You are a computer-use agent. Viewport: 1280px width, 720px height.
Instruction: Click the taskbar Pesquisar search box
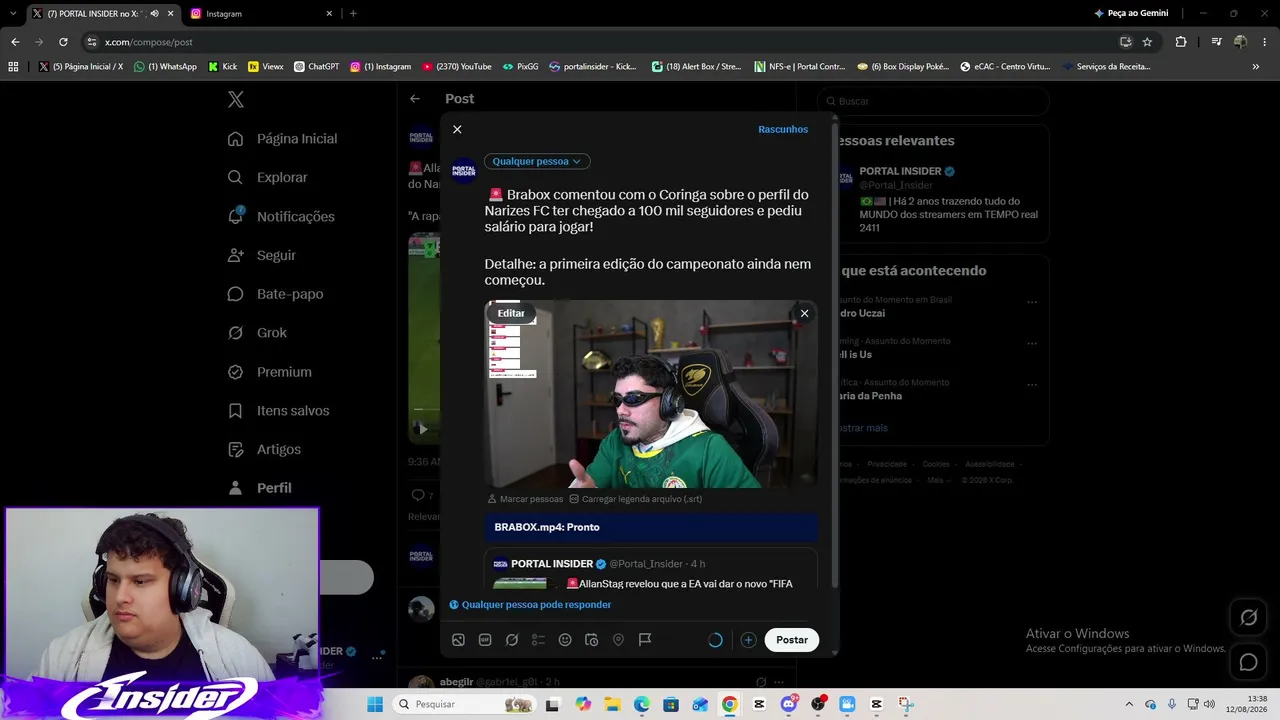465,704
